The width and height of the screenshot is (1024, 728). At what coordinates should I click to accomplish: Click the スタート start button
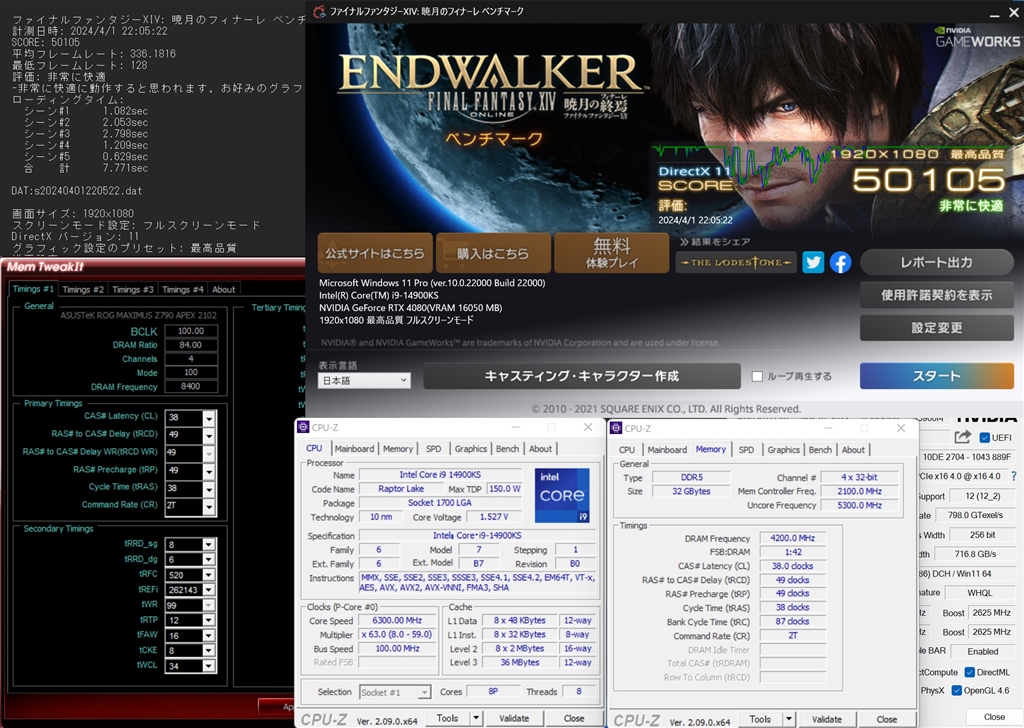point(936,376)
